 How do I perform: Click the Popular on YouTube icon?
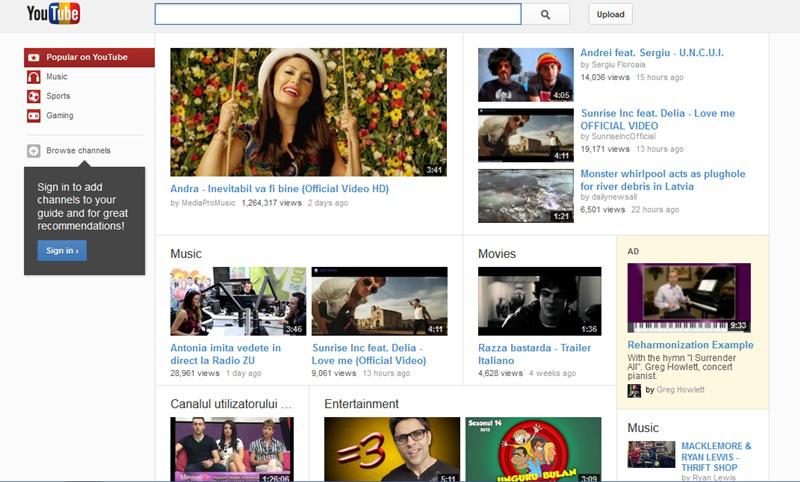(34, 58)
